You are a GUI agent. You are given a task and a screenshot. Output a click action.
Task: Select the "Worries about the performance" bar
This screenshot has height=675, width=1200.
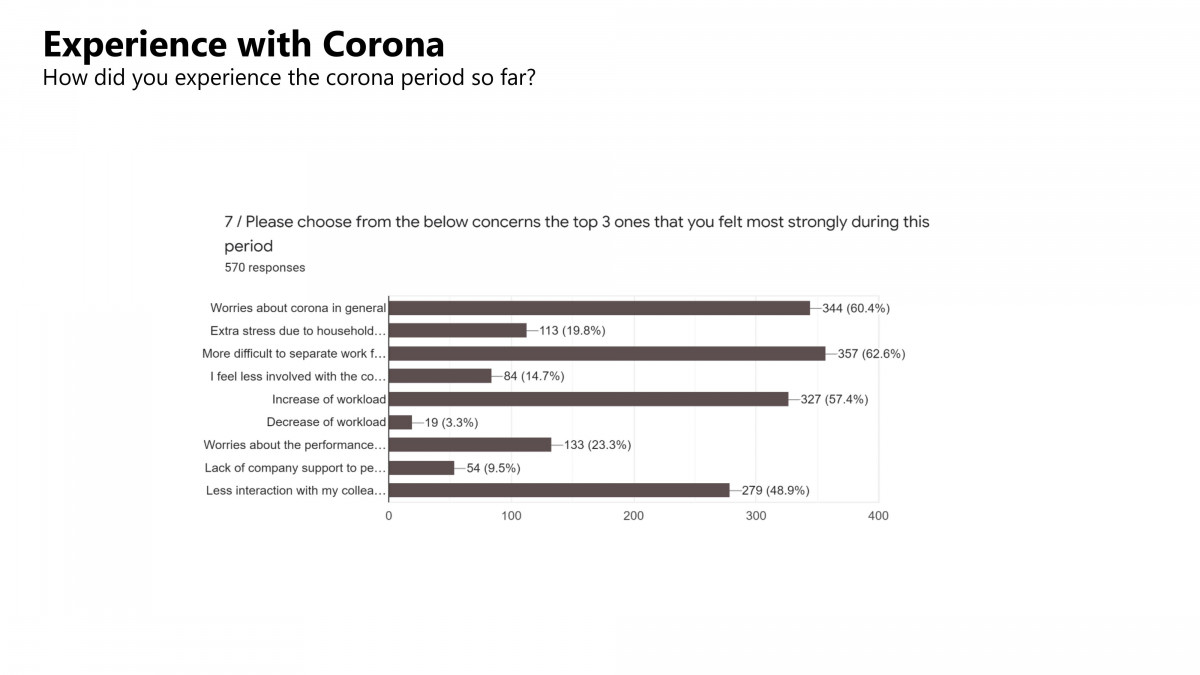pyautogui.click(x=470, y=445)
